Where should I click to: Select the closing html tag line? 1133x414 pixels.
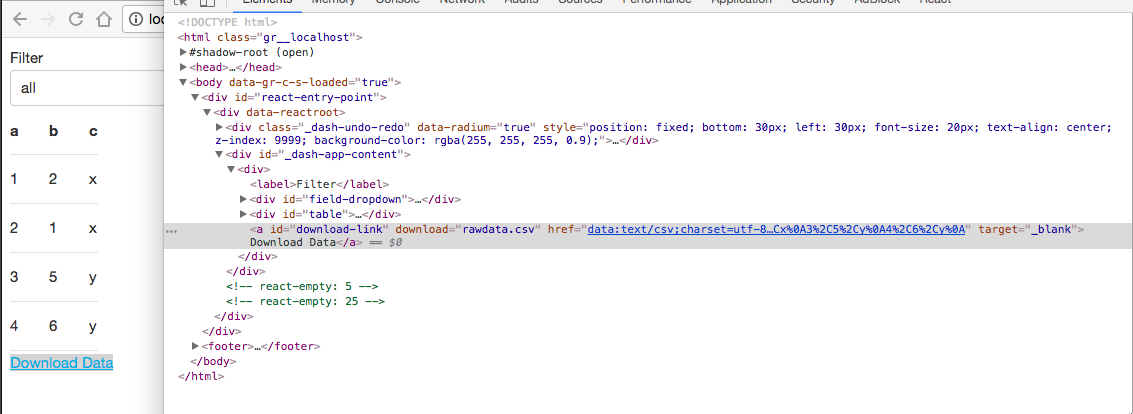click(201, 376)
